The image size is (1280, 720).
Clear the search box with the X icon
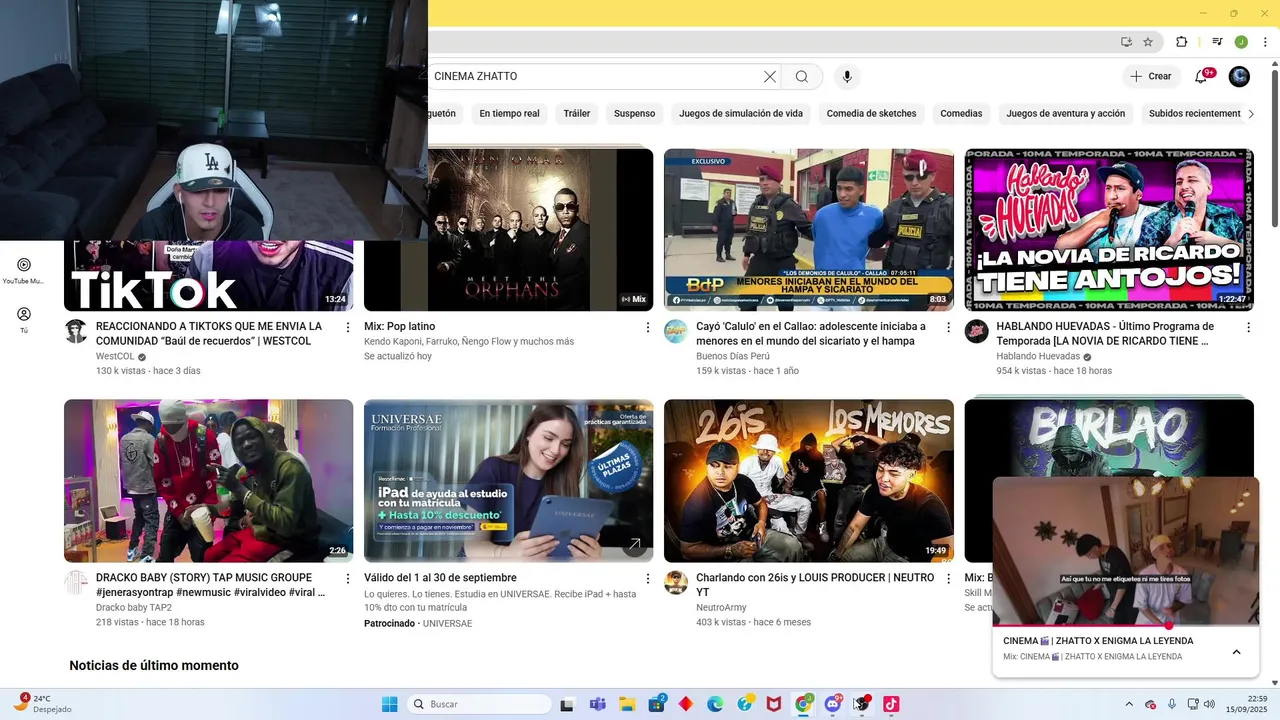tap(770, 76)
